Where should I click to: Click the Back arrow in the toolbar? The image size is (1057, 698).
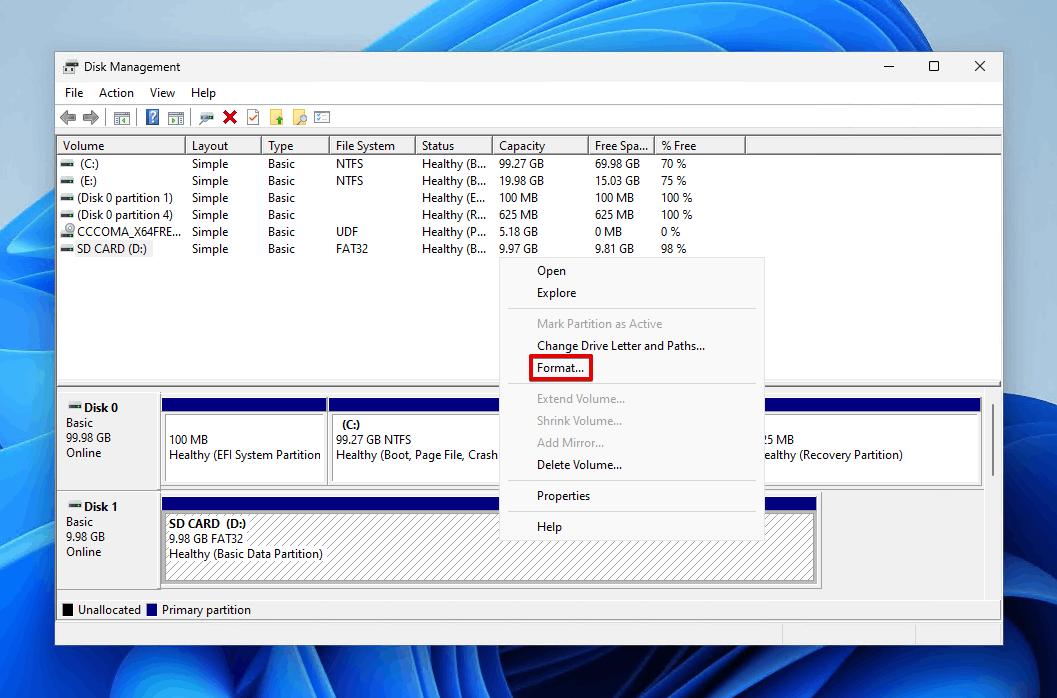click(x=68, y=117)
